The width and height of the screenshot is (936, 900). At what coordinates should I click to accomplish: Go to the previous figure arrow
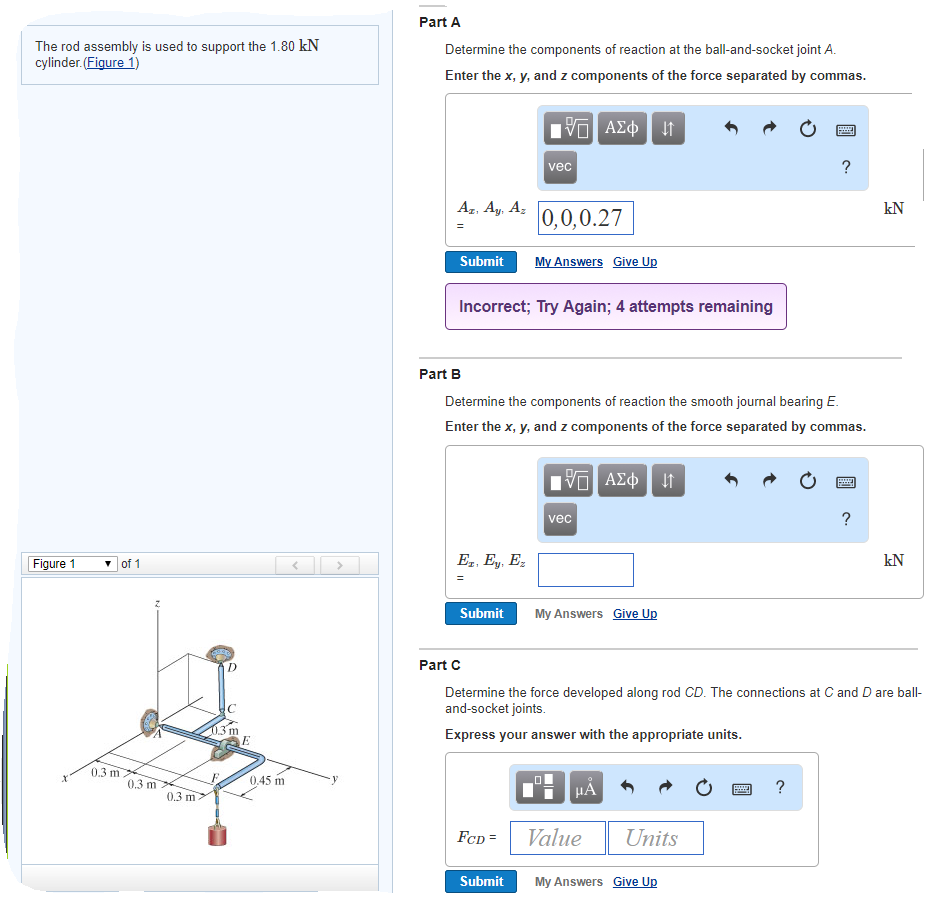[295, 565]
